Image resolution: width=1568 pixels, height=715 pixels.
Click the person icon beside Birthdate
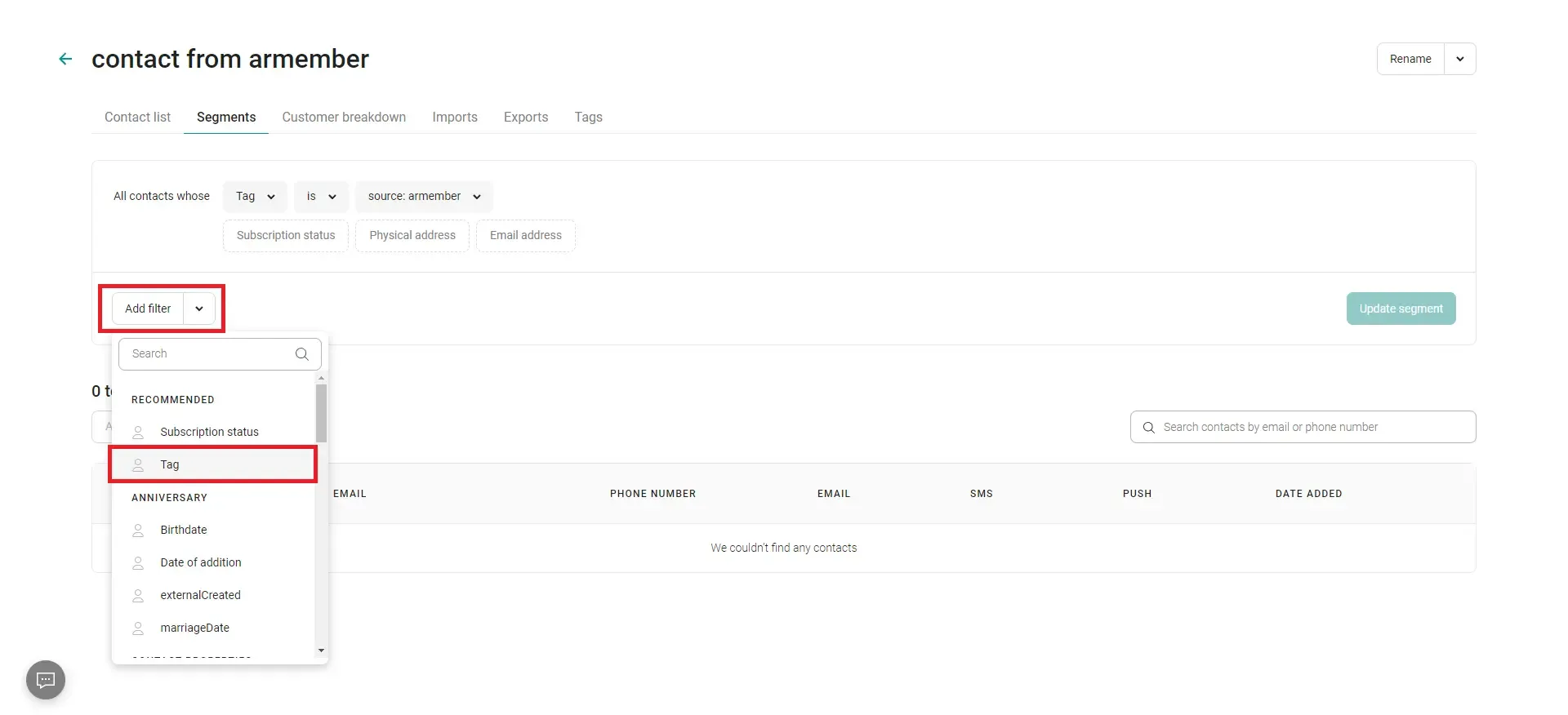coord(138,530)
